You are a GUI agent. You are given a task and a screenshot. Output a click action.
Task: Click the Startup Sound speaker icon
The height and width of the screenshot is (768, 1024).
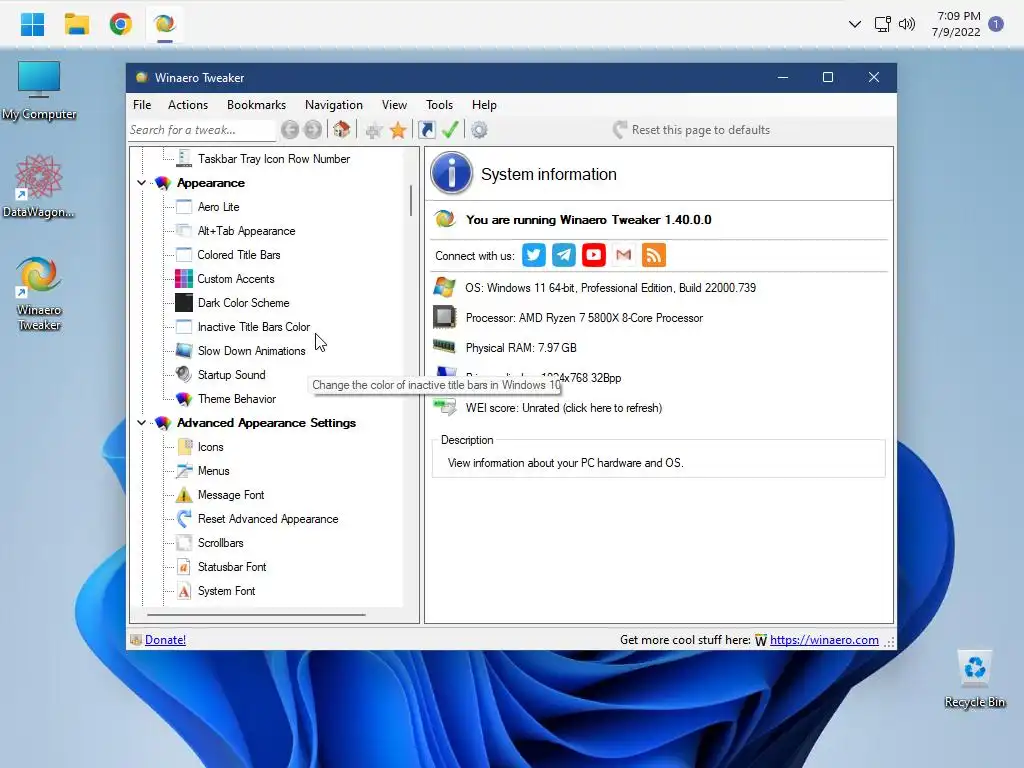click(x=184, y=374)
